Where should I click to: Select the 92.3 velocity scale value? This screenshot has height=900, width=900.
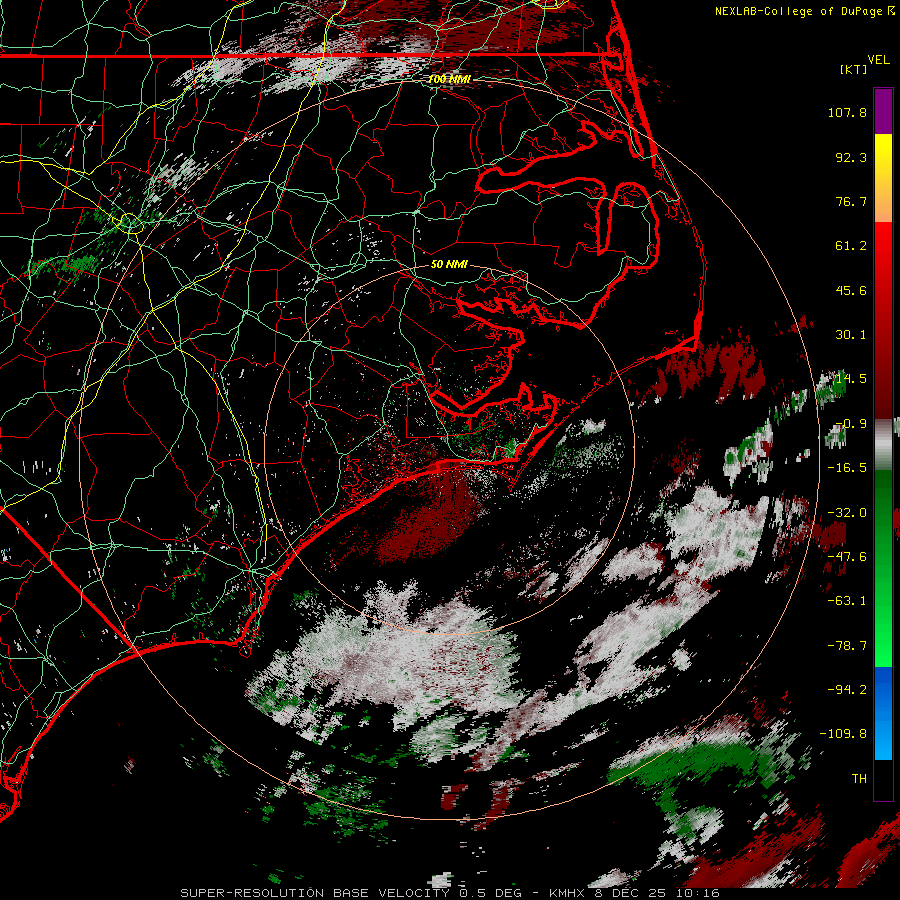pos(851,157)
